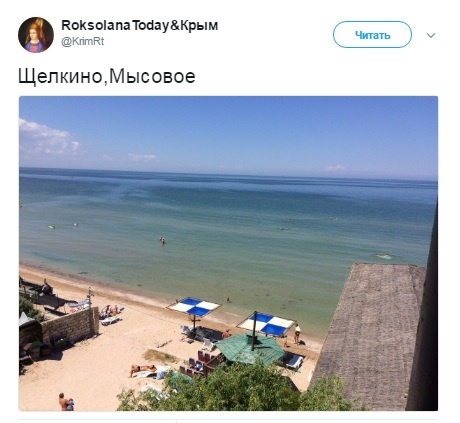Expand the tweet options chevron menu
The image size is (460, 423).
click(431, 35)
